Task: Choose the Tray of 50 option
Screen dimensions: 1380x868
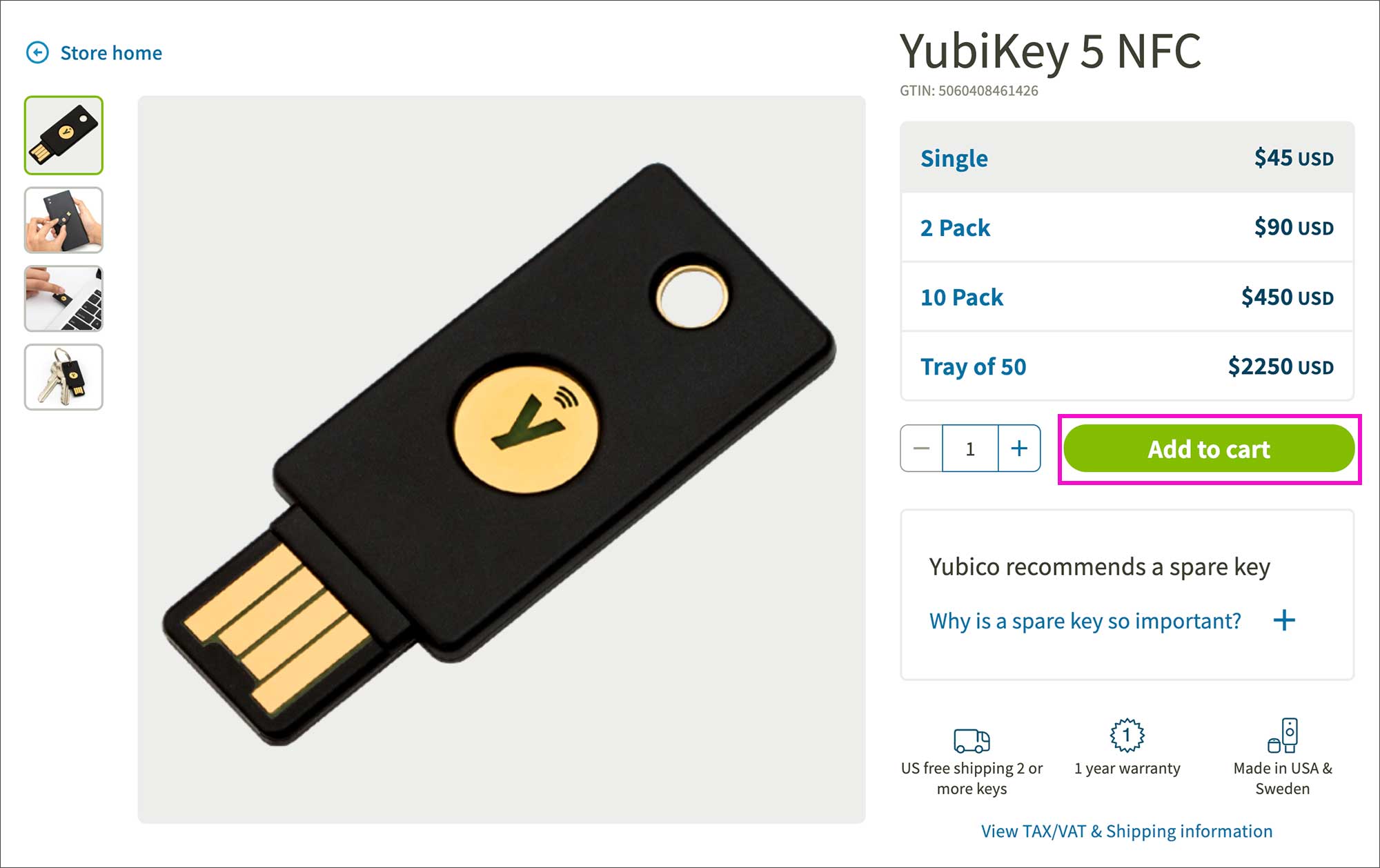Action: 1127,366
